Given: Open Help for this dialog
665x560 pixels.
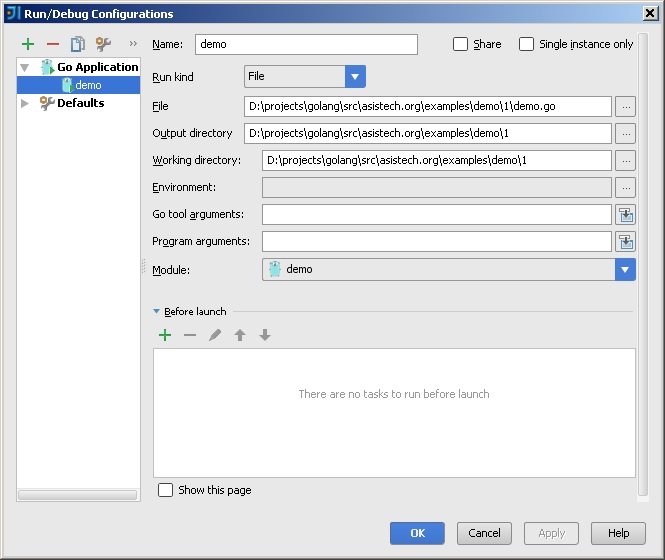Looking at the screenshot, I should coord(618,533).
